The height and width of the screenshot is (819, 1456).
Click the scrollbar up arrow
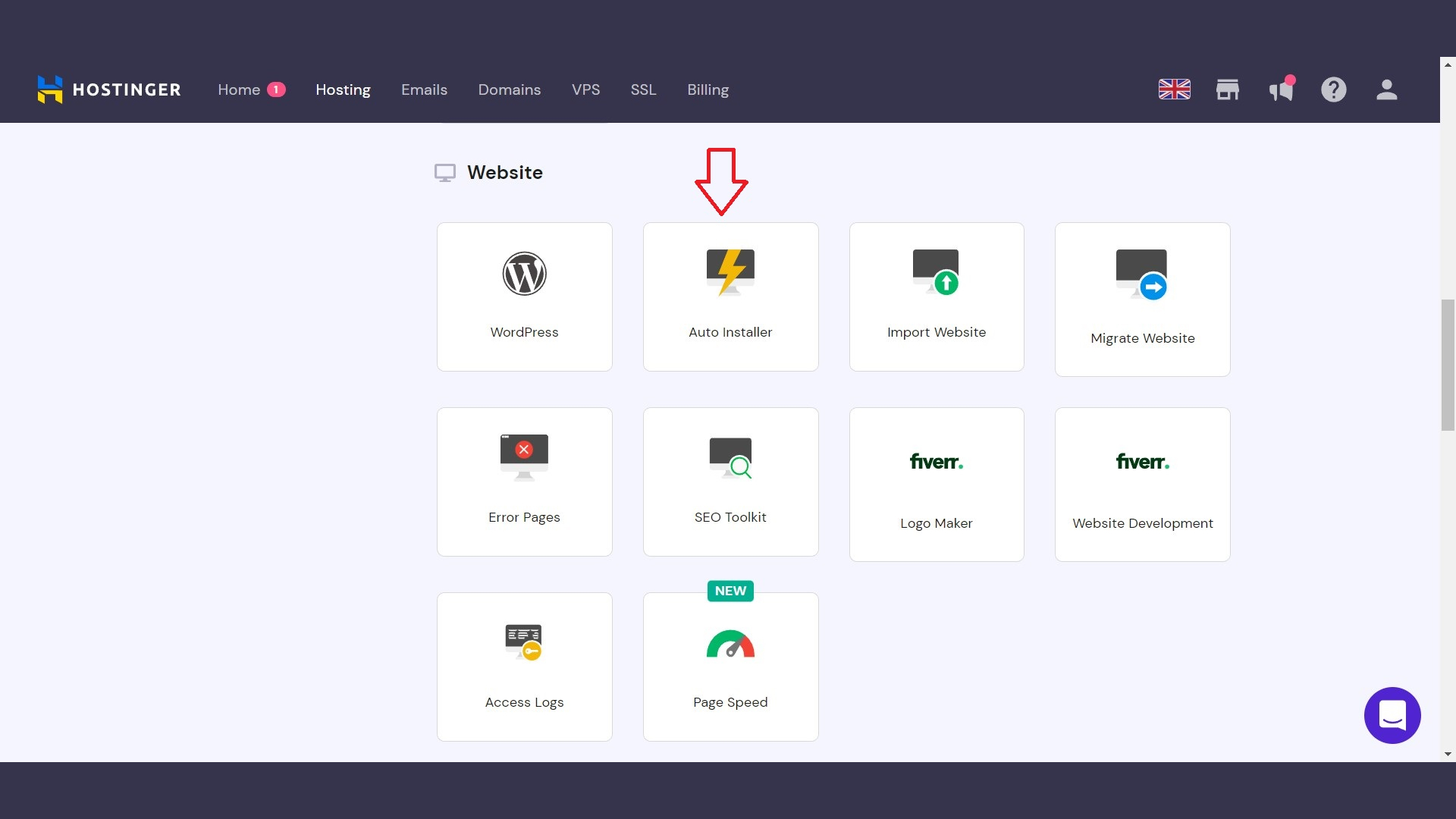pos(1448,64)
